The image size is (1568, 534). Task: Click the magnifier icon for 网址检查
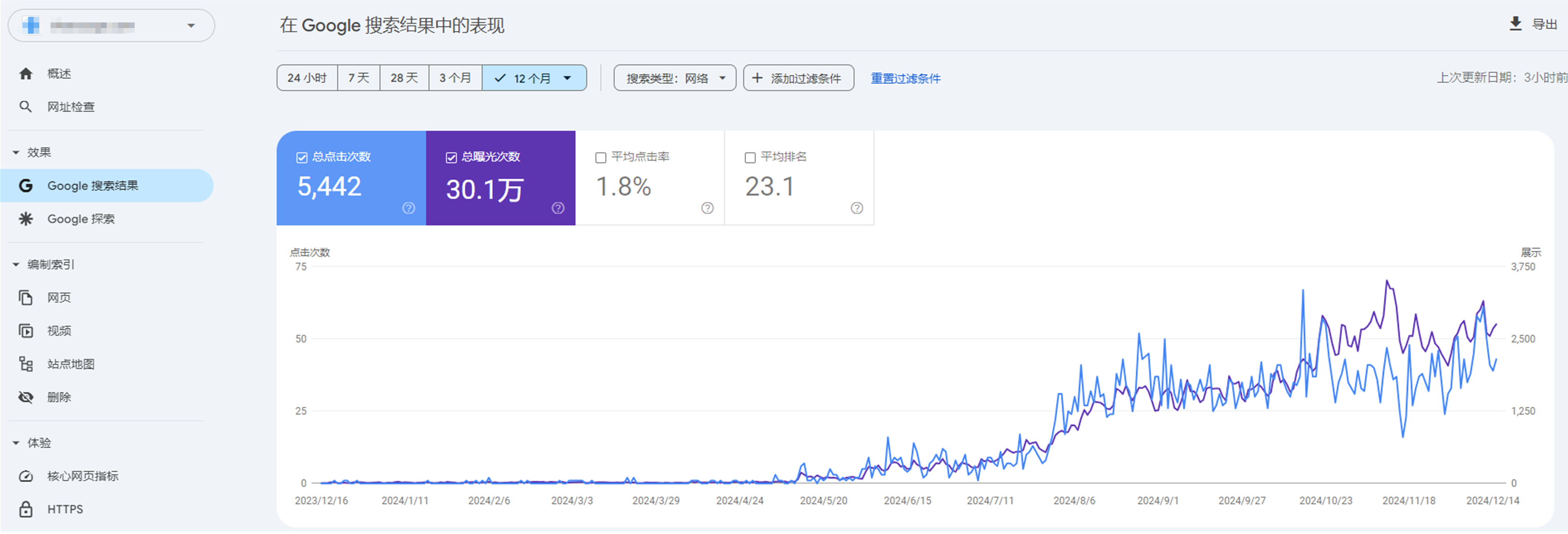click(x=26, y=107)
